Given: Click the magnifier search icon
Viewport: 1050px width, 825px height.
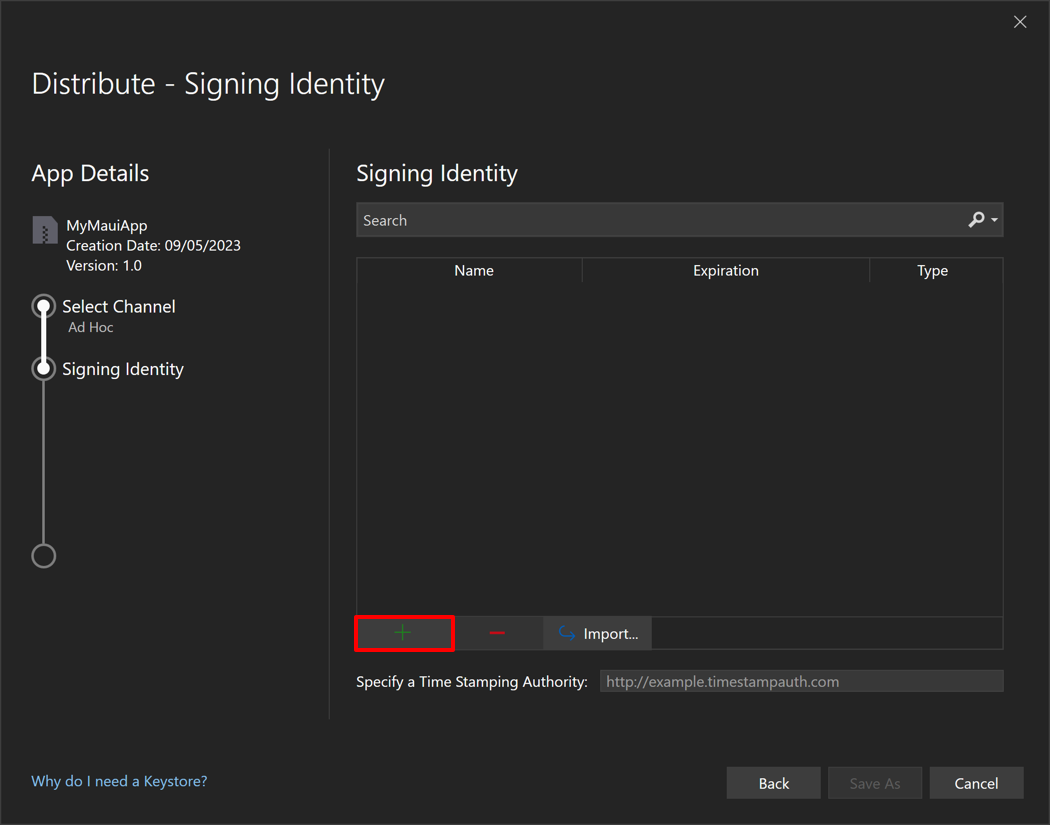Looking at the screenshot, I should click(x=976, y=220).
